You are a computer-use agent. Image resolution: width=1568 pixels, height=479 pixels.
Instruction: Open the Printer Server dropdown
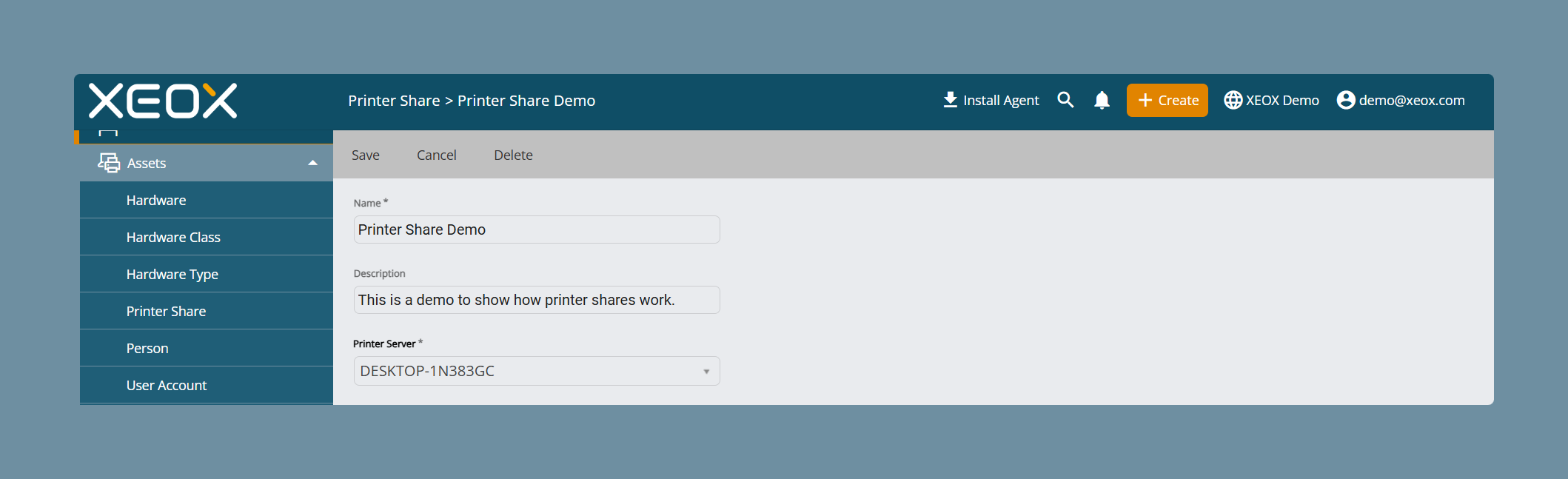(x=537, y=371)
